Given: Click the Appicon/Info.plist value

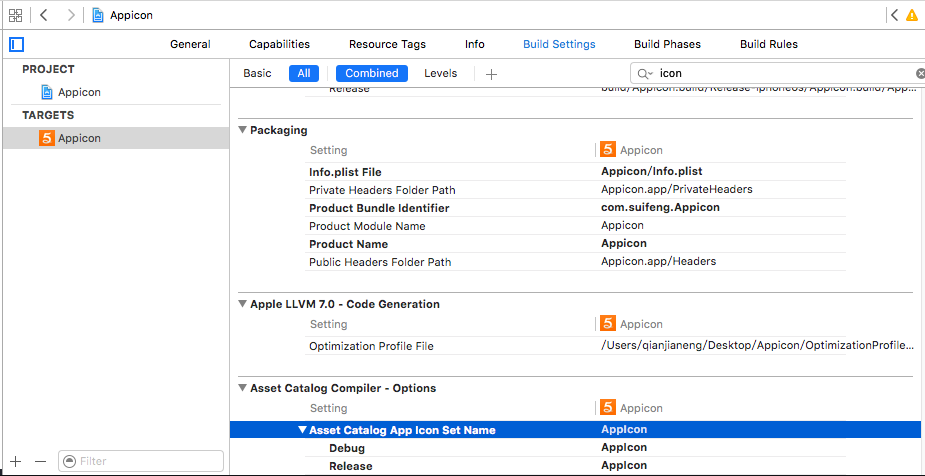Looking at the screenshot, I should click(x=651, y=171).
